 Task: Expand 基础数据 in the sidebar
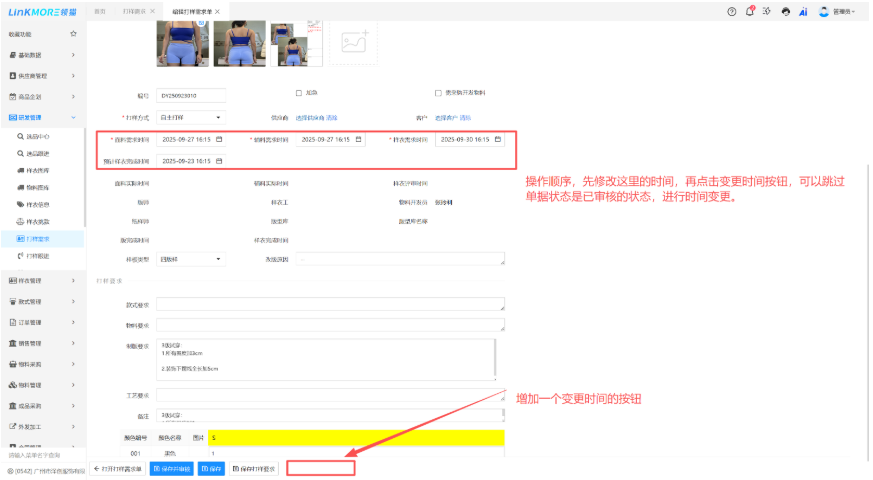43,54
